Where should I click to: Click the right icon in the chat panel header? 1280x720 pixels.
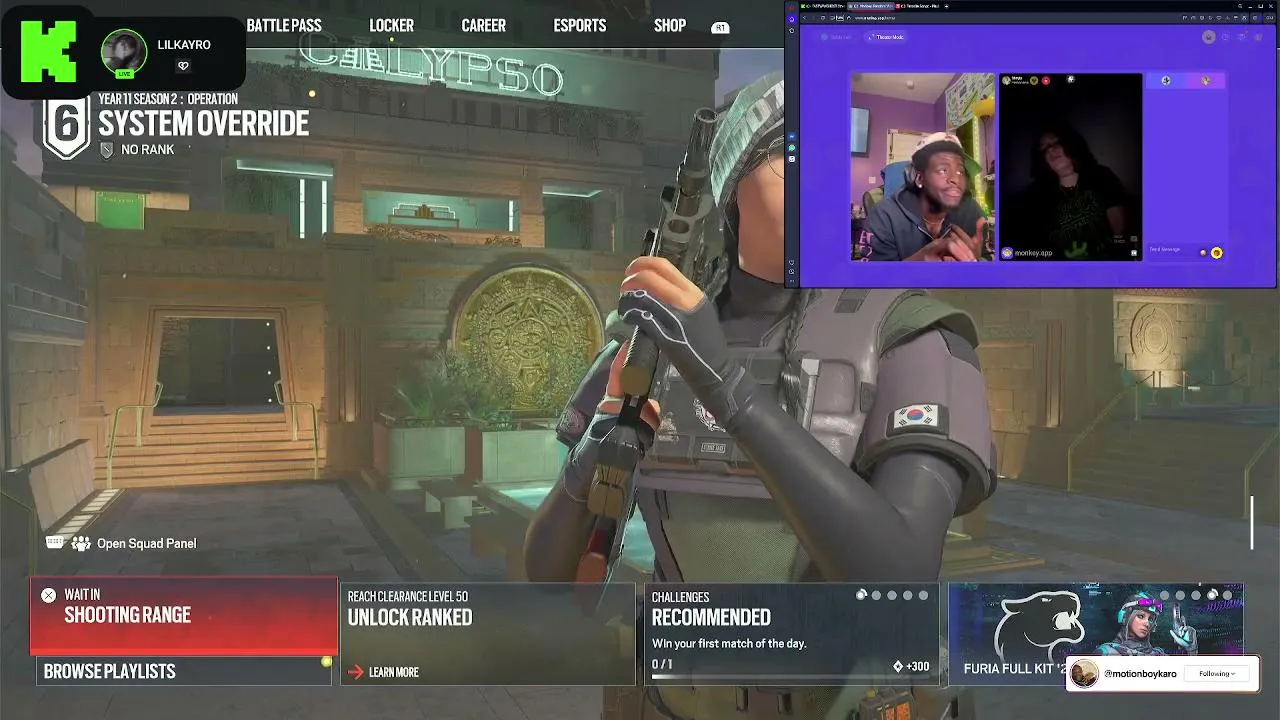pos(1205,80)
